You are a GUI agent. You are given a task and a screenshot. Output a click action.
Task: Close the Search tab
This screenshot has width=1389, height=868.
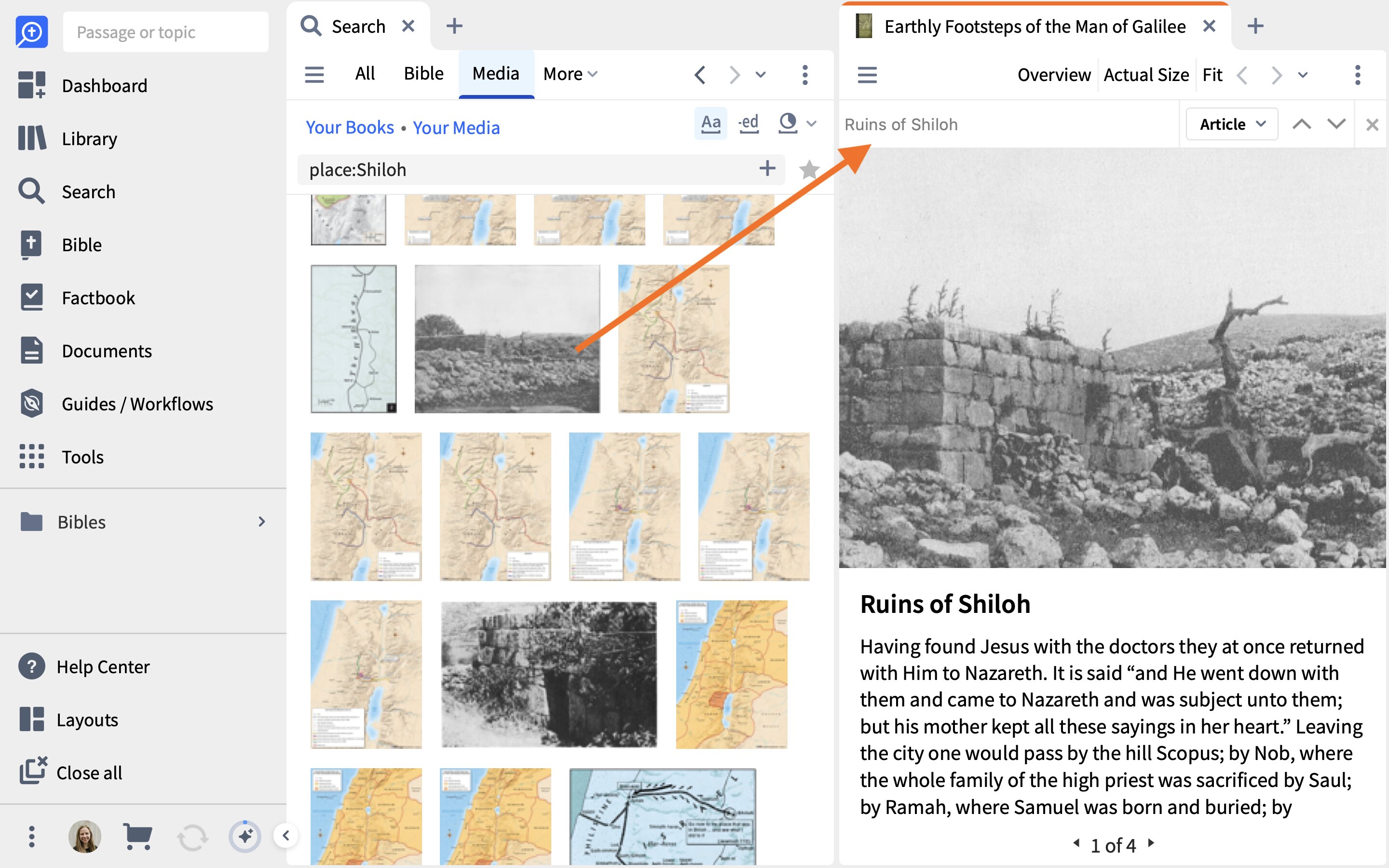point(408,26)
